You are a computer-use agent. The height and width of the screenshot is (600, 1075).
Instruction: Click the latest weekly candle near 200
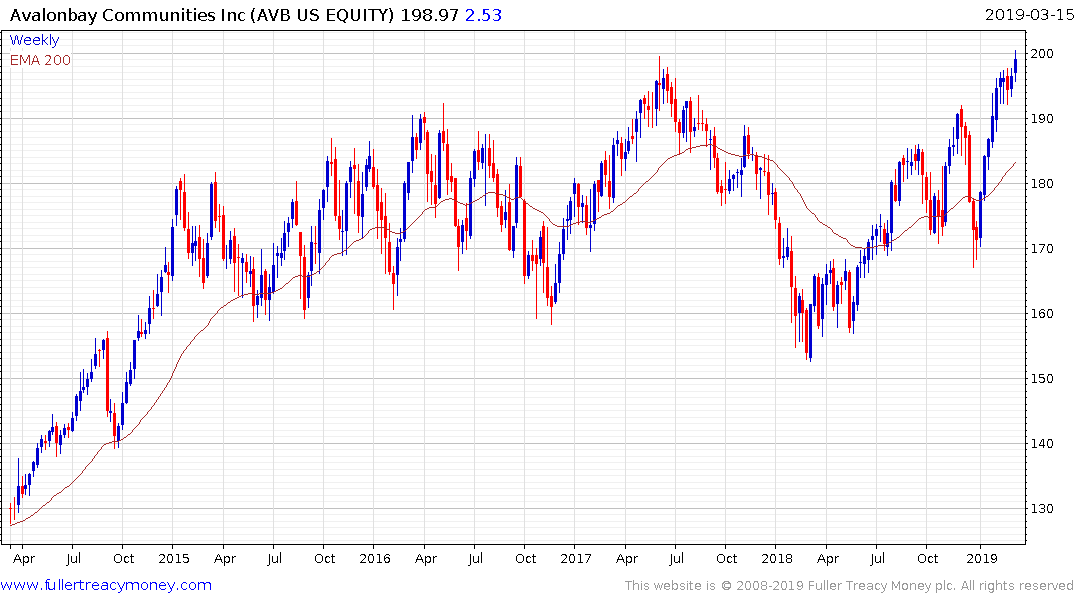(x=1015, y=64)
